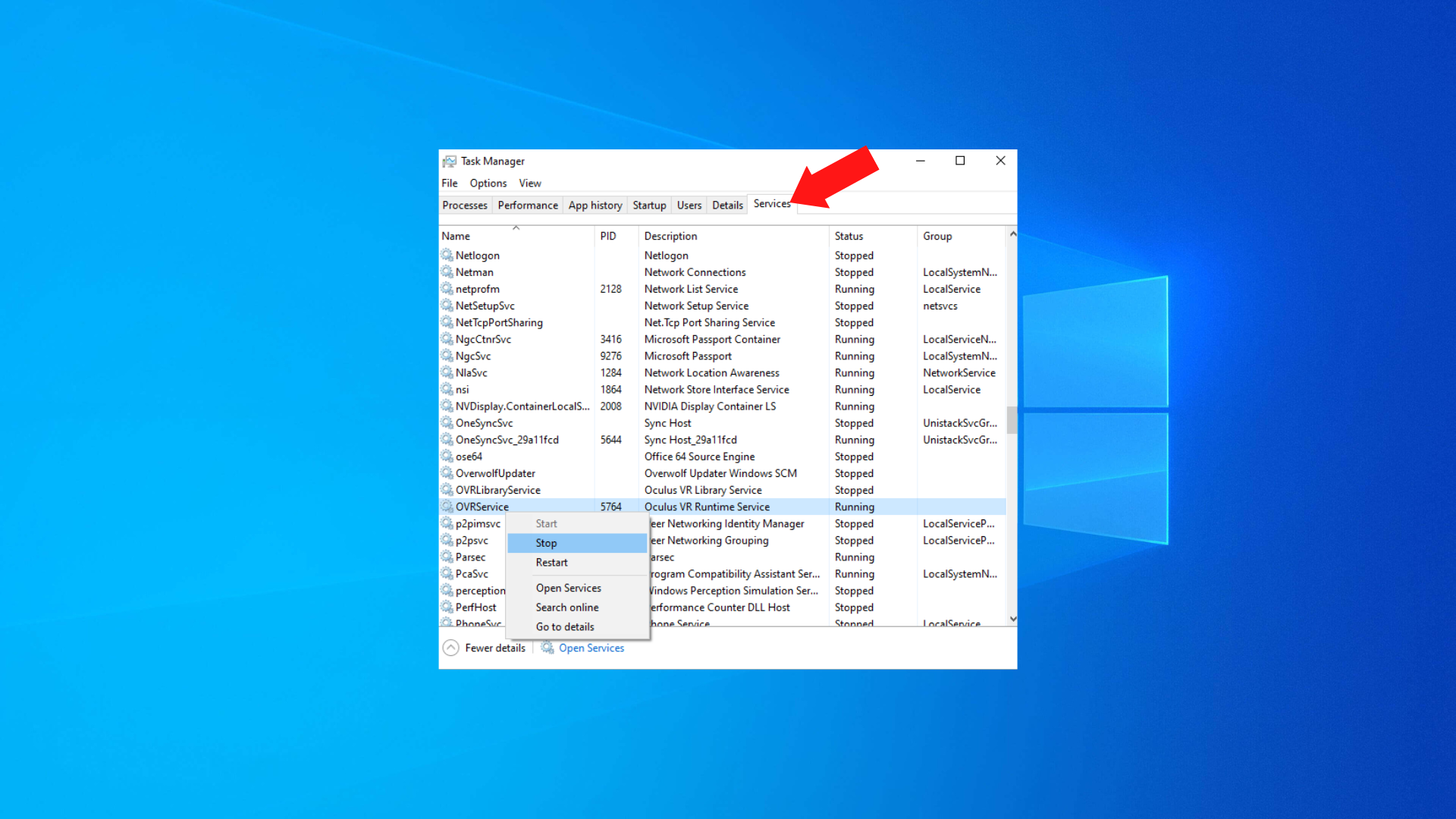Image resolution: width=1456 pixels, height=819 pixels.
Task: Select Restart from the context menu
Action: 551,562
